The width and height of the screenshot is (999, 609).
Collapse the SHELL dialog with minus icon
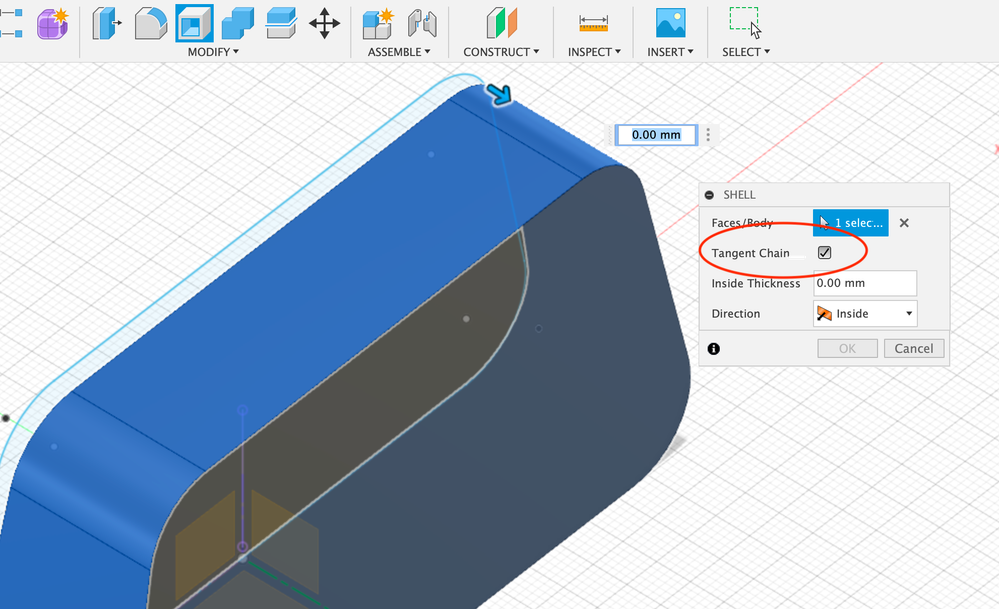[x=709, y=195]
